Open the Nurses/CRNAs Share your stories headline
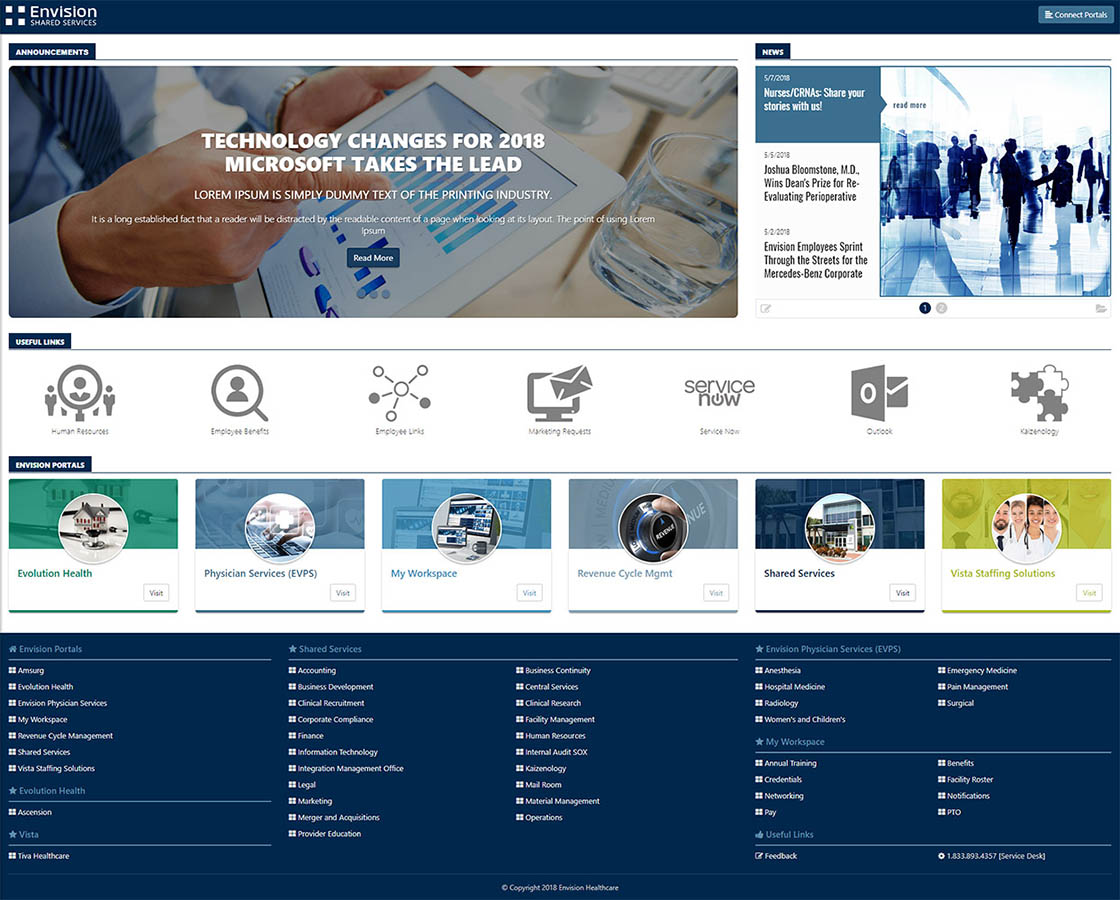Viewport: 1120px width, 900px height. coord(814,99)
